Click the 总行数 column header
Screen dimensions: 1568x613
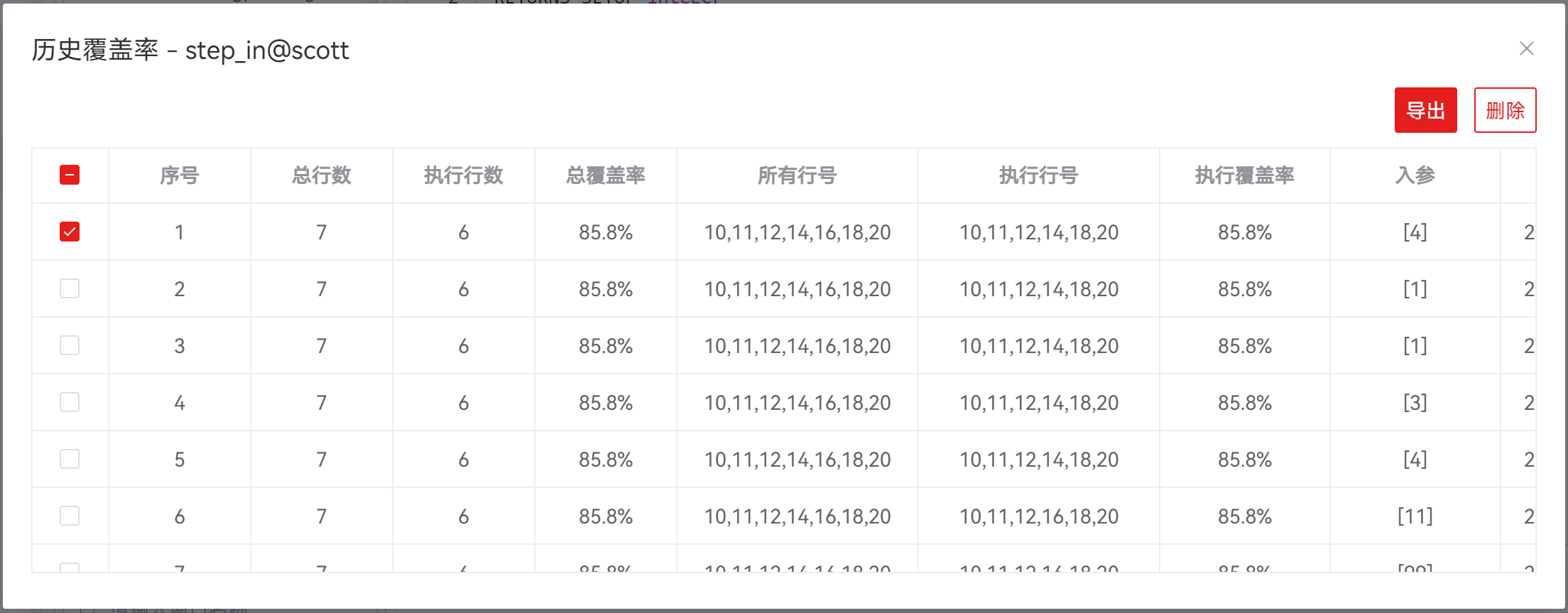321,175
